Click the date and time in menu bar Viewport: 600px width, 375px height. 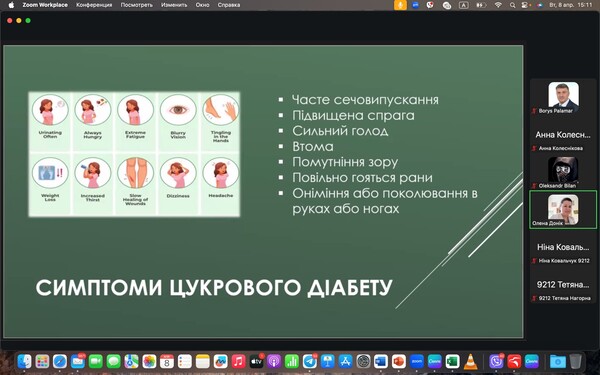pos(571,5)
